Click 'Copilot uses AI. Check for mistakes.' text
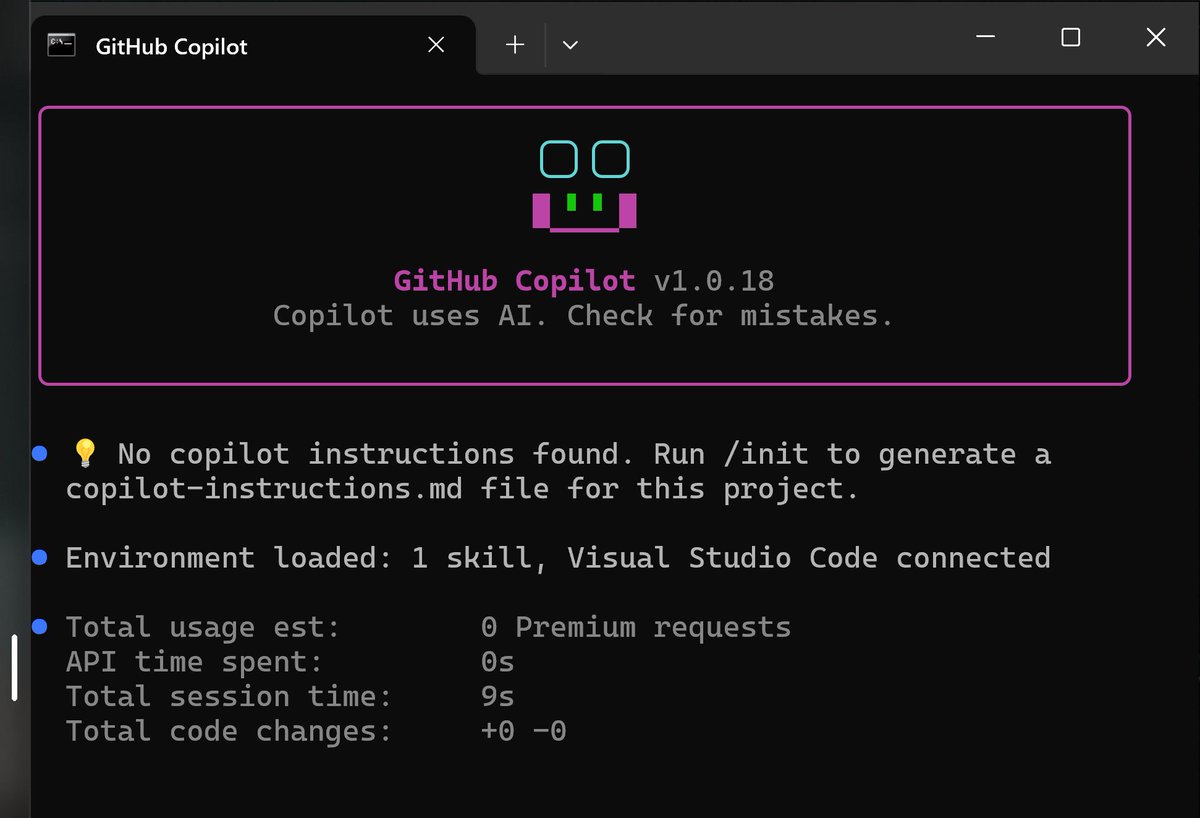The width and height of the screenshot is (1200, 818). point(583,316)
